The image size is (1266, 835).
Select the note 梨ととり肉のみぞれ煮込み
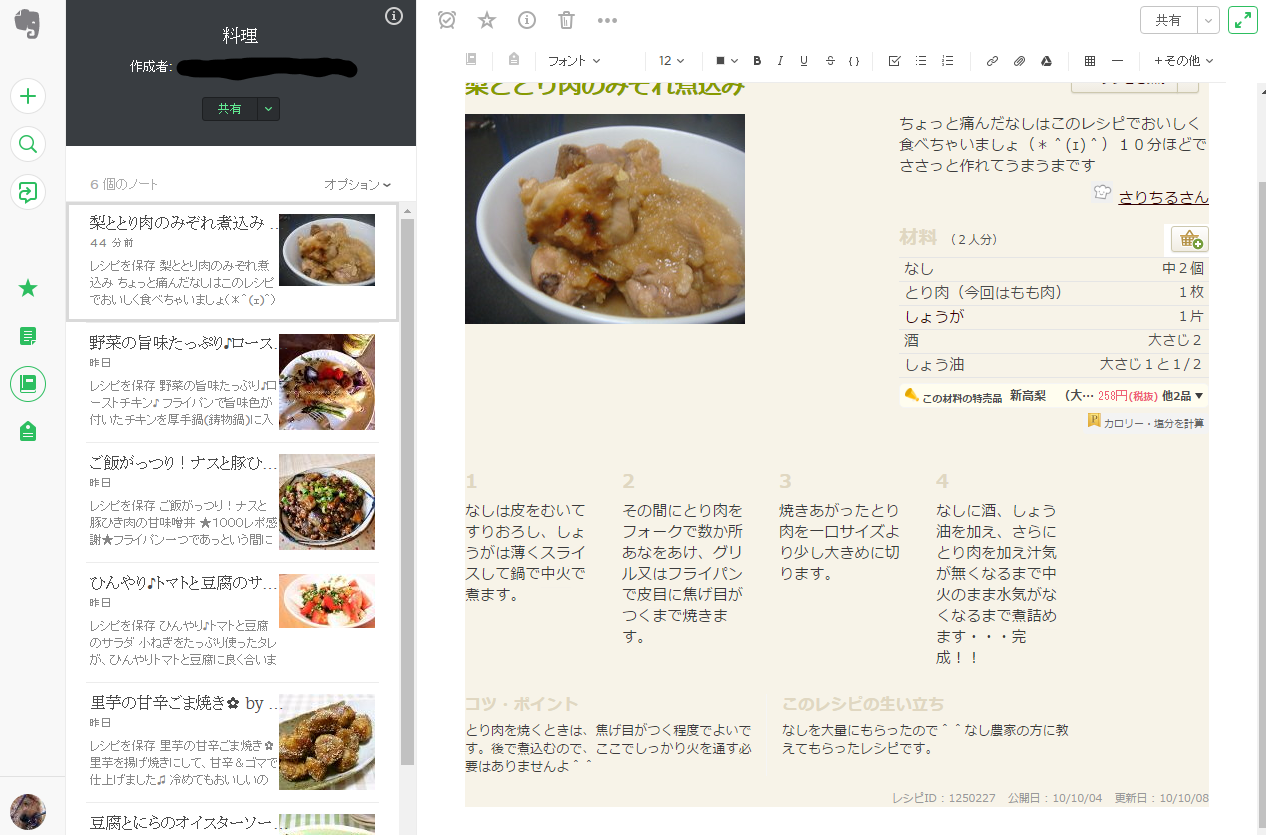tap(233, 262)
